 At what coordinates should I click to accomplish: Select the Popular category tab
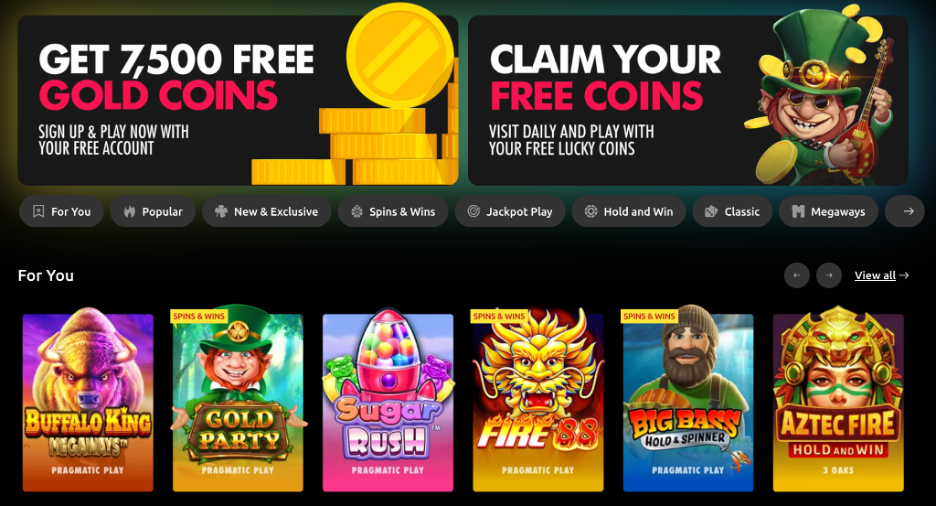pos(153,211)
